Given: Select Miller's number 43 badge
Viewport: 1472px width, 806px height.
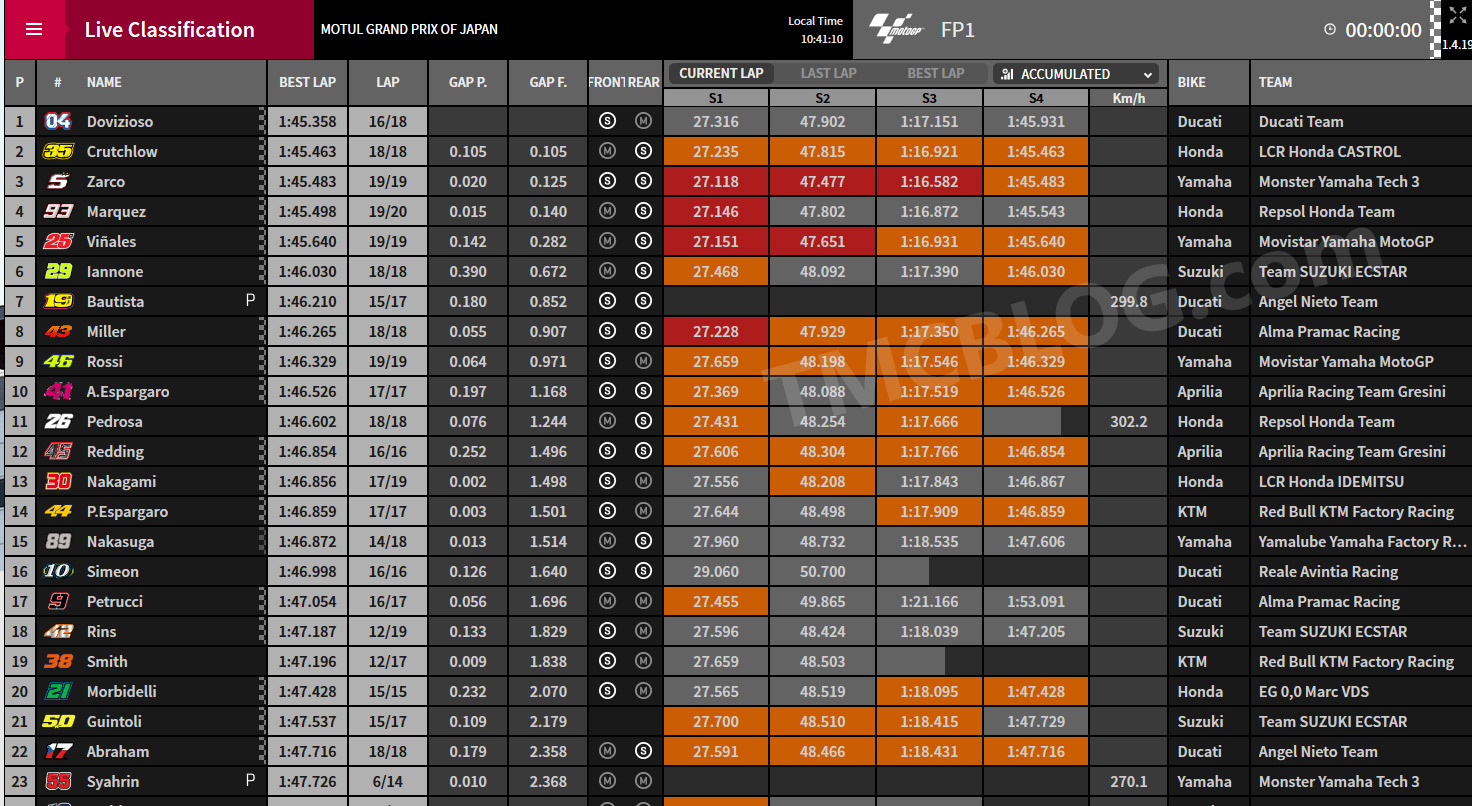Looking at the screenshot, I should (x=58, y=331).
